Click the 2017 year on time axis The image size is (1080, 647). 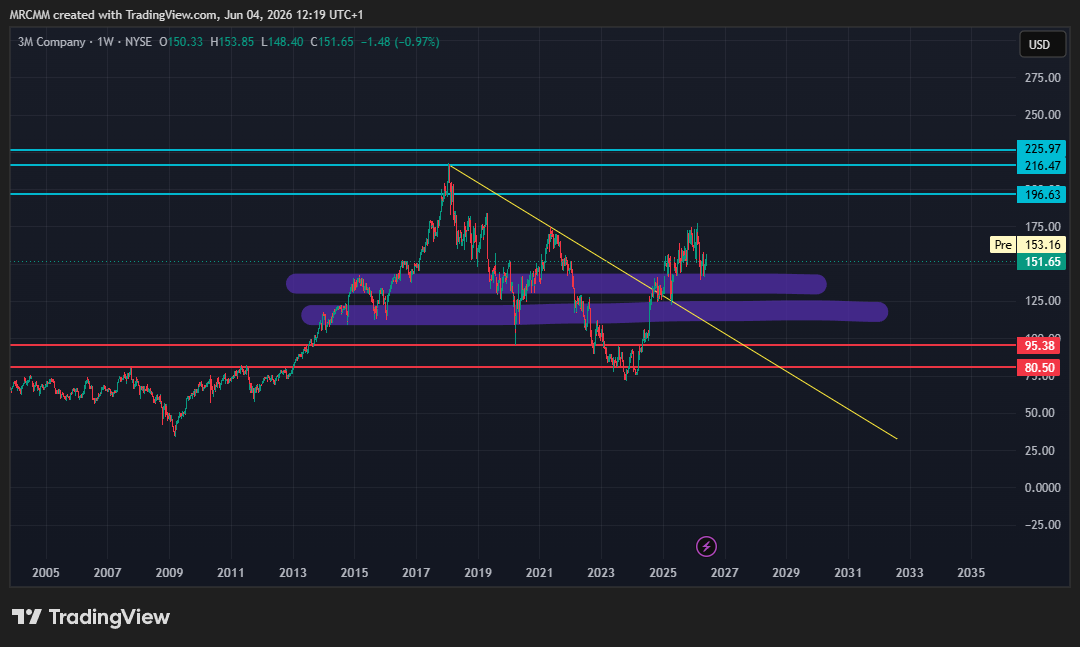(x=416, y=573)
